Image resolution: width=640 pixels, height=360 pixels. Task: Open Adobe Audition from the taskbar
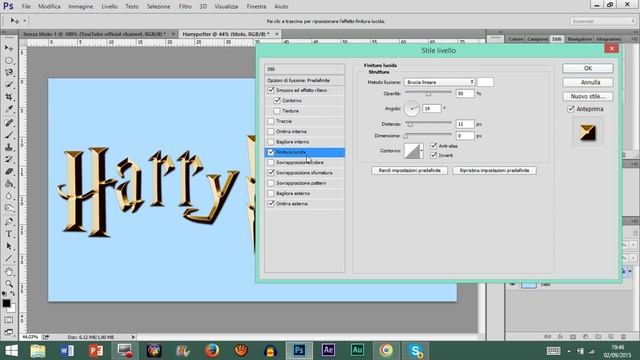[357, 350]
